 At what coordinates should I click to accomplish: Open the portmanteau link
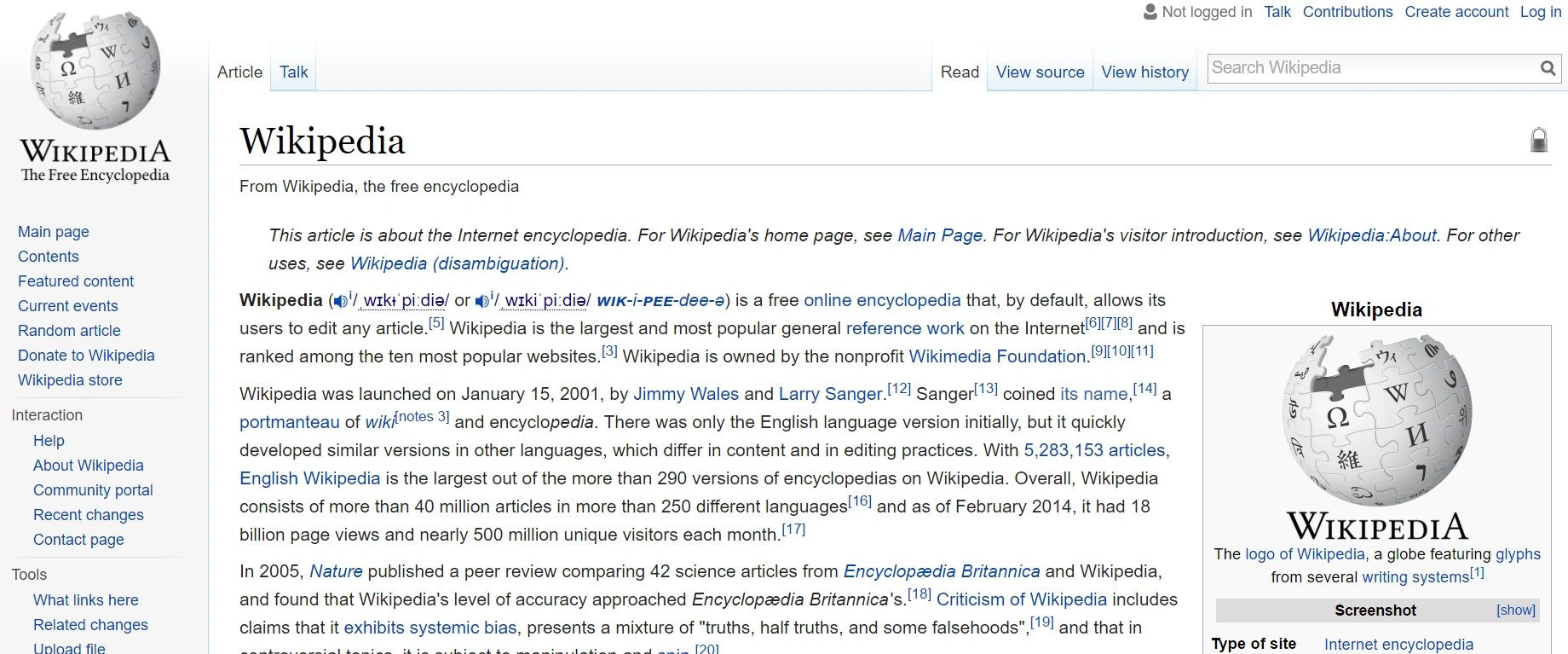pyautogui.click(x=290, y=422)
